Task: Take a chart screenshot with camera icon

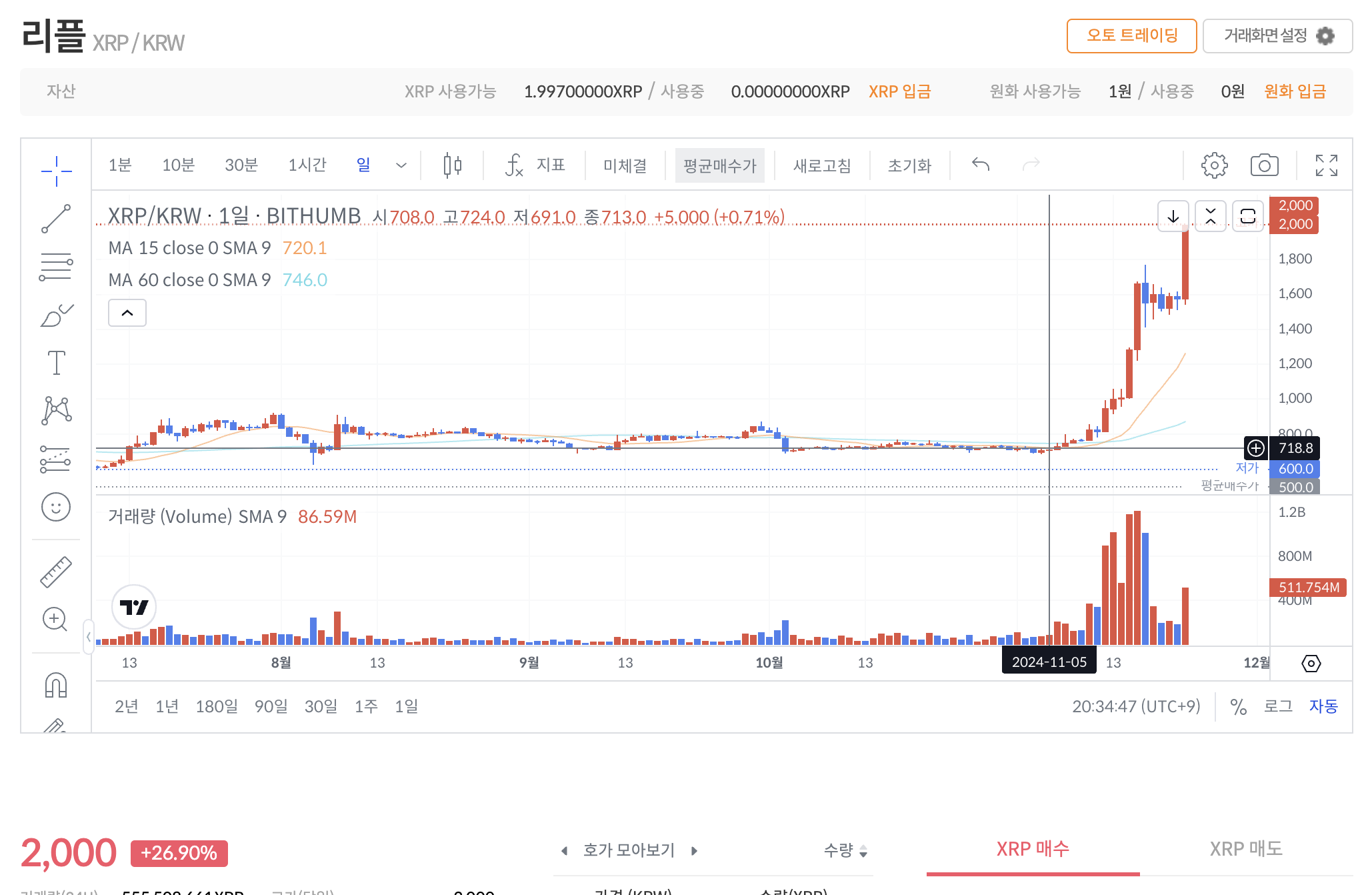Action: pos(1265,165)
